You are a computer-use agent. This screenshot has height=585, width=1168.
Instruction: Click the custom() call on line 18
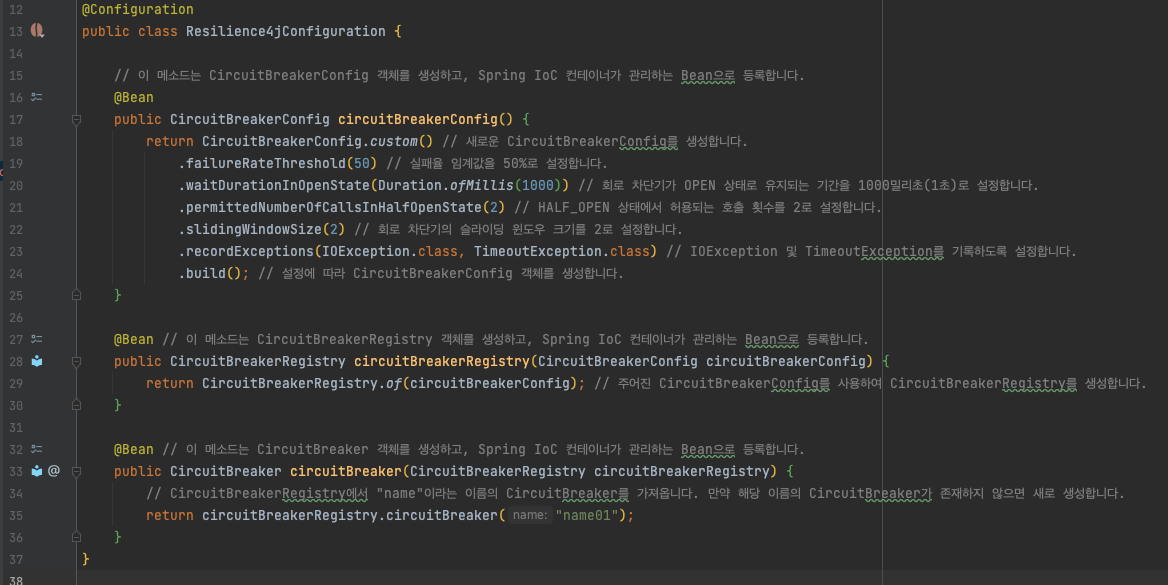coord(402,142)
